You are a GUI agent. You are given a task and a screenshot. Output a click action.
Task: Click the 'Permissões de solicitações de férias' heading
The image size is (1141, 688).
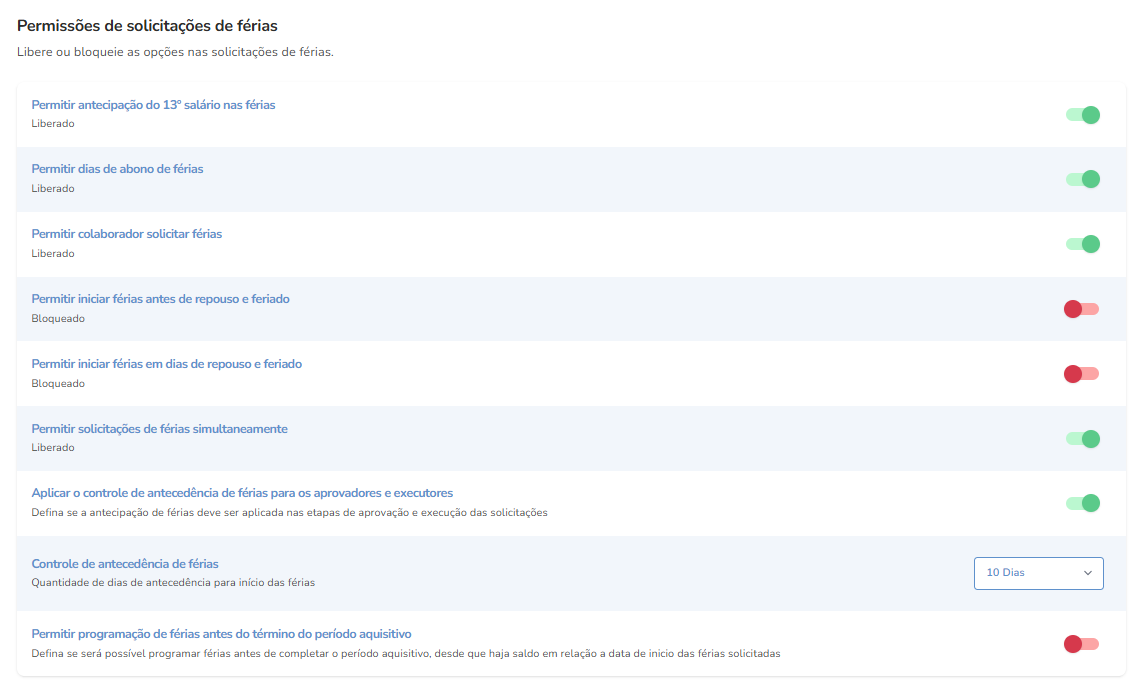[x=147, y=26]
